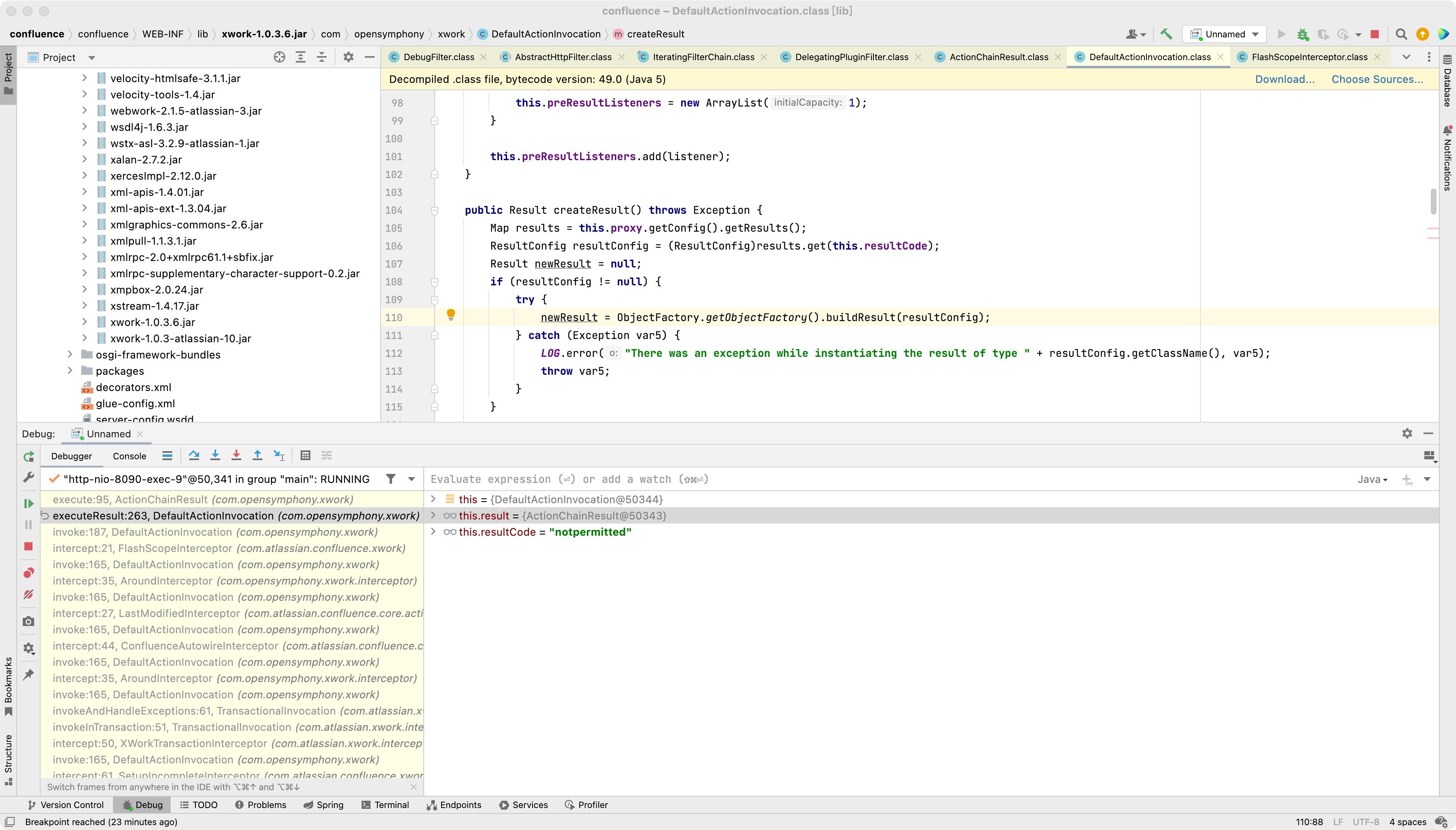This screenshot has height=830, width=1456.
Task: Click Step Out icon in debugger toolbar
Action: pos(258,456)
